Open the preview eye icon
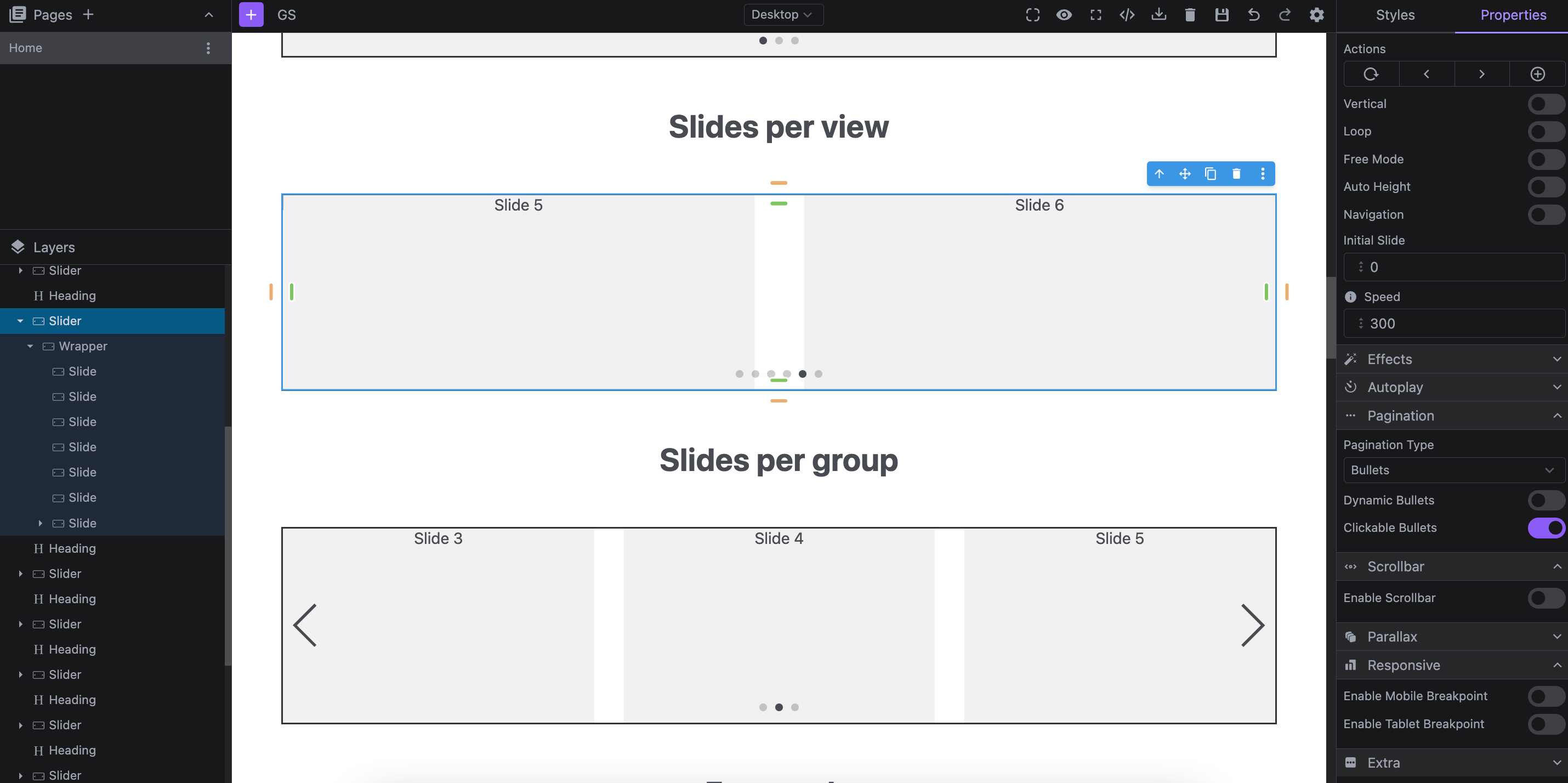The image size is (1568, 783). (1064, 15)
